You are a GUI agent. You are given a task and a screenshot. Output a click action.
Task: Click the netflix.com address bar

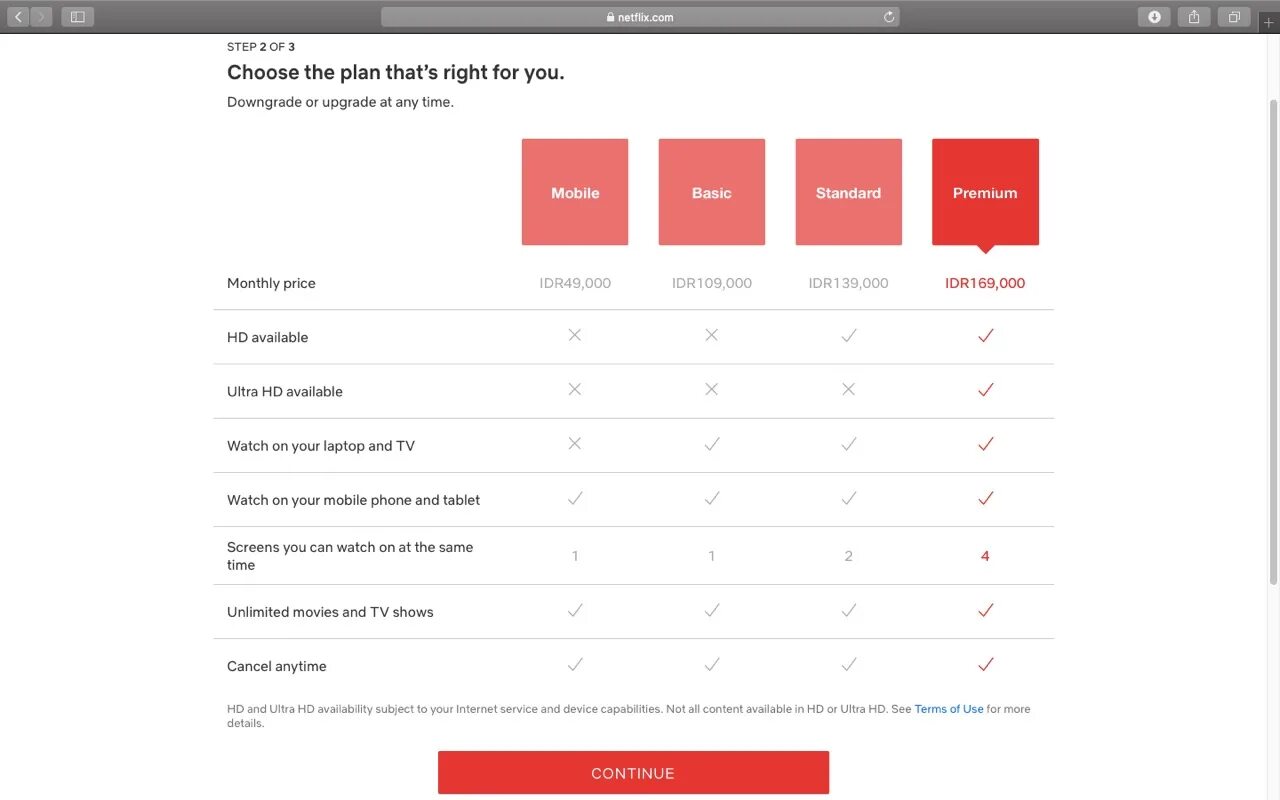[x=640, y=17]
